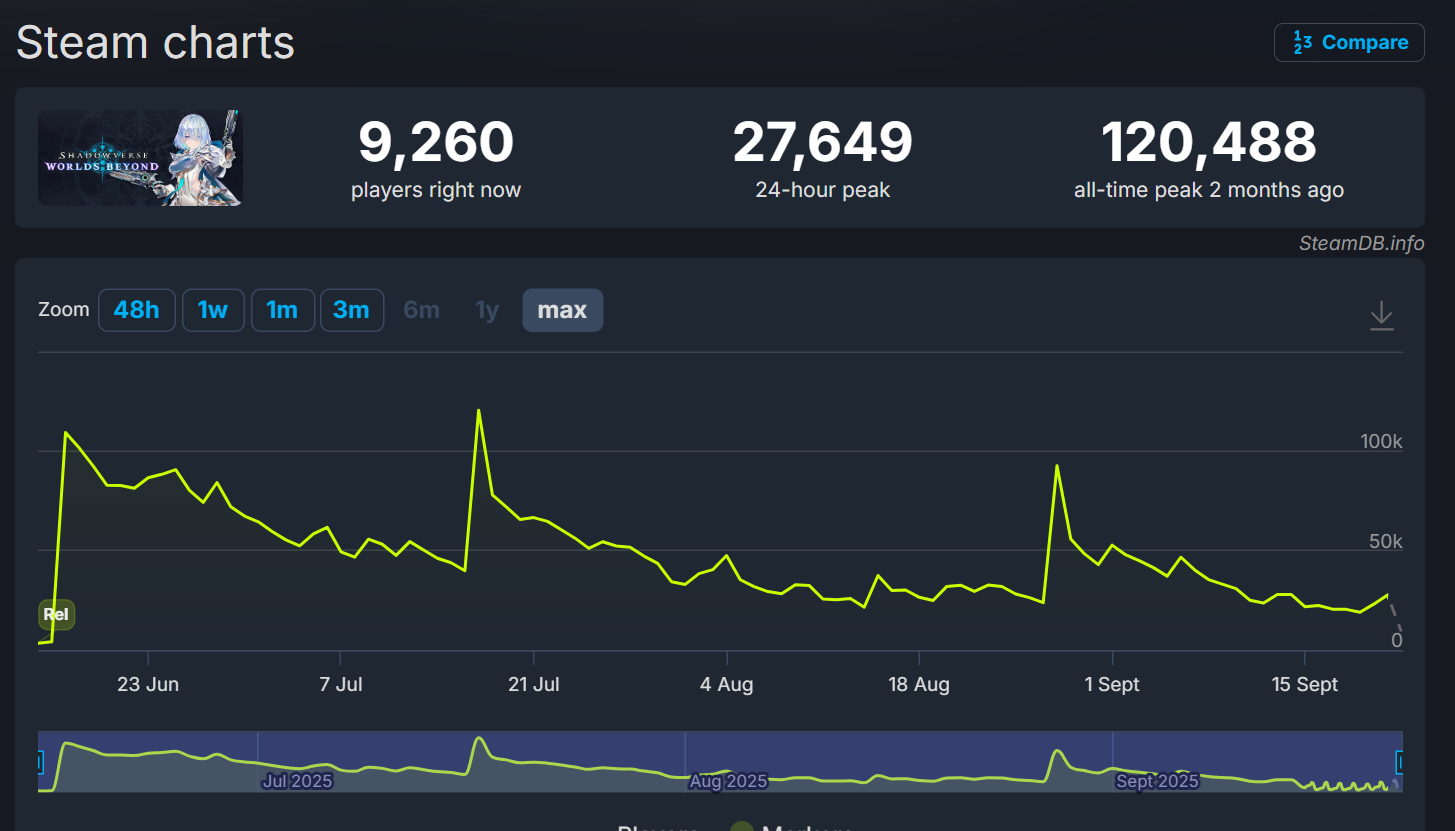This screenshot has width=1455, height=831.
Task: Click the 50k y-axis label
Action: pyautogui.click(x=1386, y=542)
